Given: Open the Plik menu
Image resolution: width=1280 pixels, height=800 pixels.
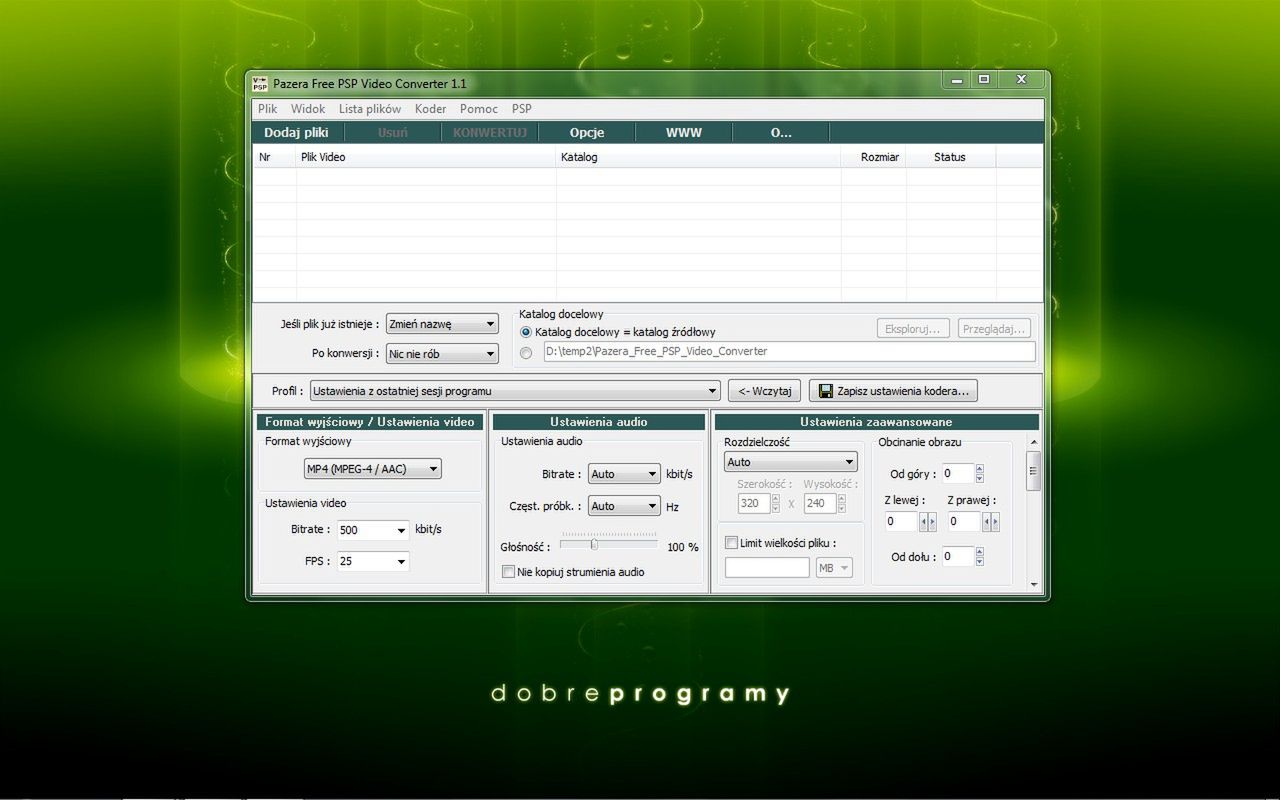Looking at the screenshot, I should coord(267,109).
